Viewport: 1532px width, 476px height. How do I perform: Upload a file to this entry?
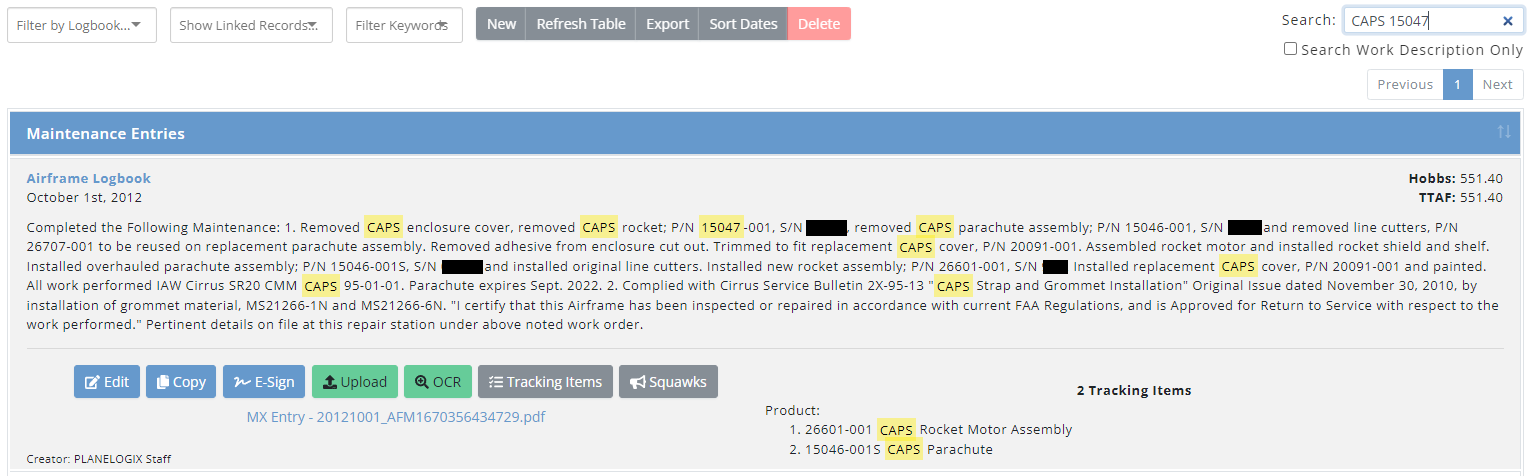(355, 382)
